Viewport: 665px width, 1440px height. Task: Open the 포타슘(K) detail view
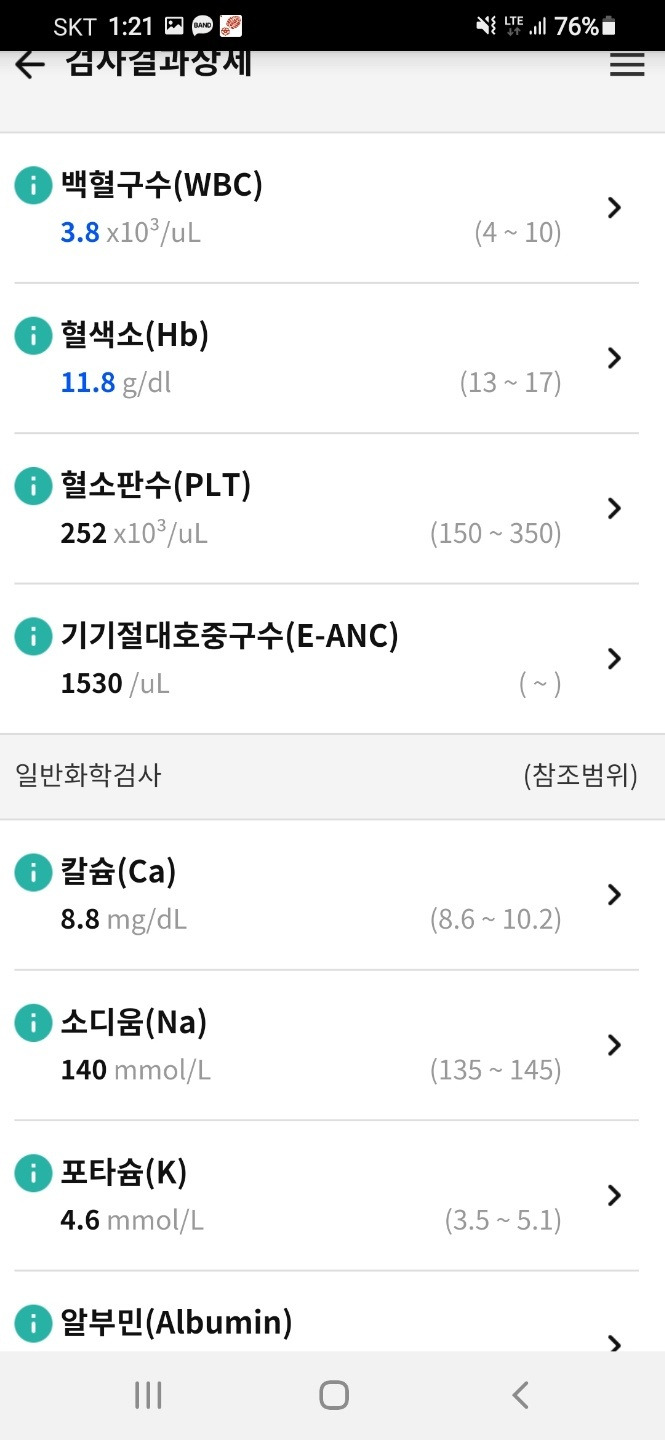pyautogui.click(x=614, y=1195)
